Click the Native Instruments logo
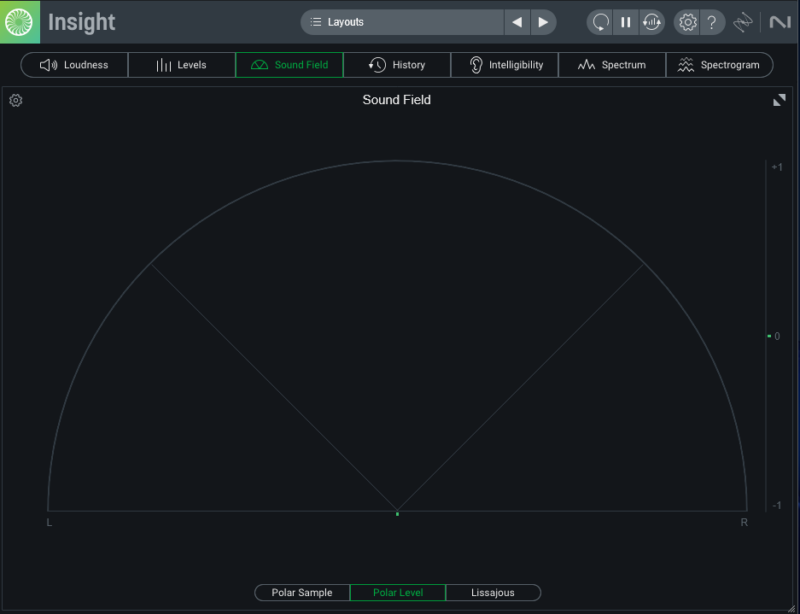The height and width of the screenshot is (614, 800). [x=779, y=22]
